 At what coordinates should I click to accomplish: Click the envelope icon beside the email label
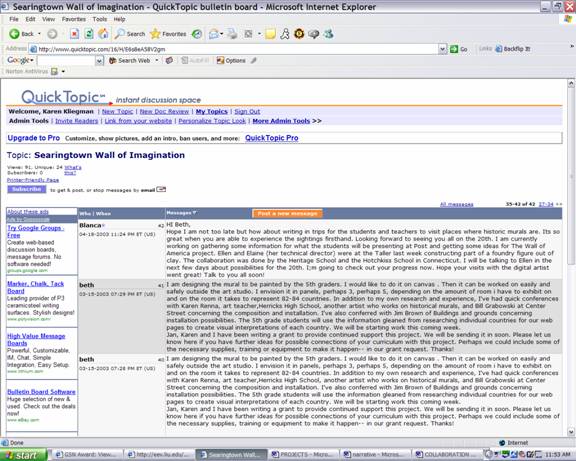(161, 190)
